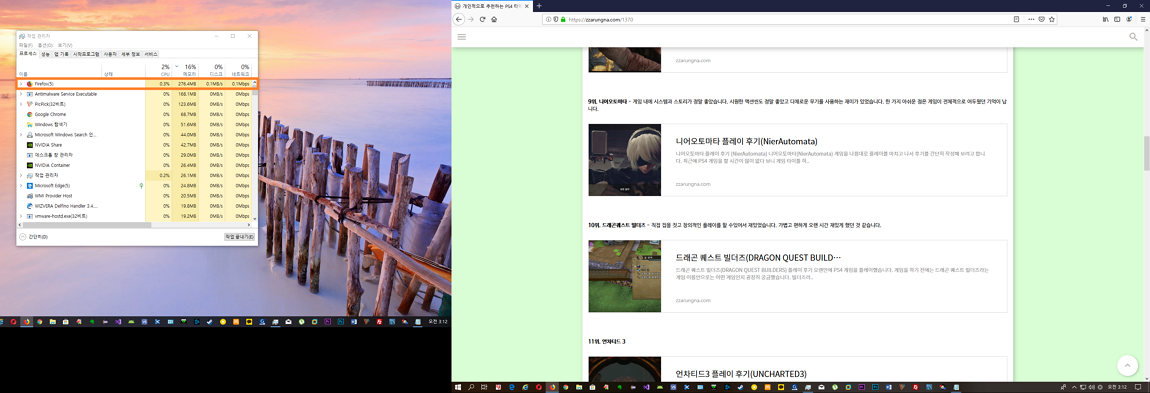Expand Task Manager process row arrow
The image size is (1150, 393).
(x=21, y=176)
